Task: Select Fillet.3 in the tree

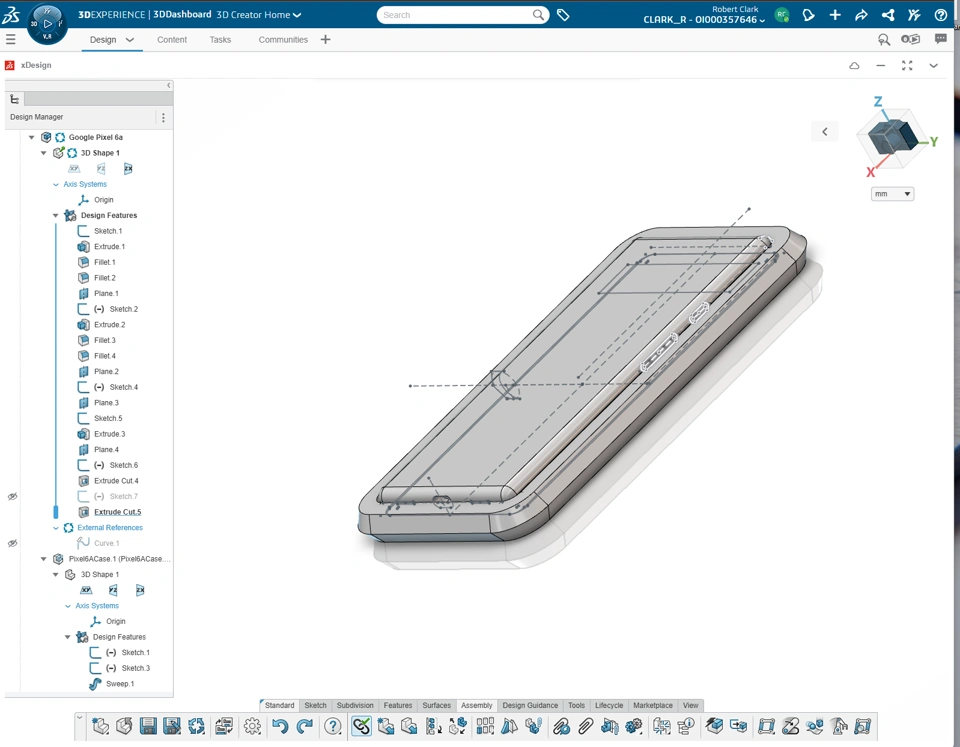Action: (105, 340)
